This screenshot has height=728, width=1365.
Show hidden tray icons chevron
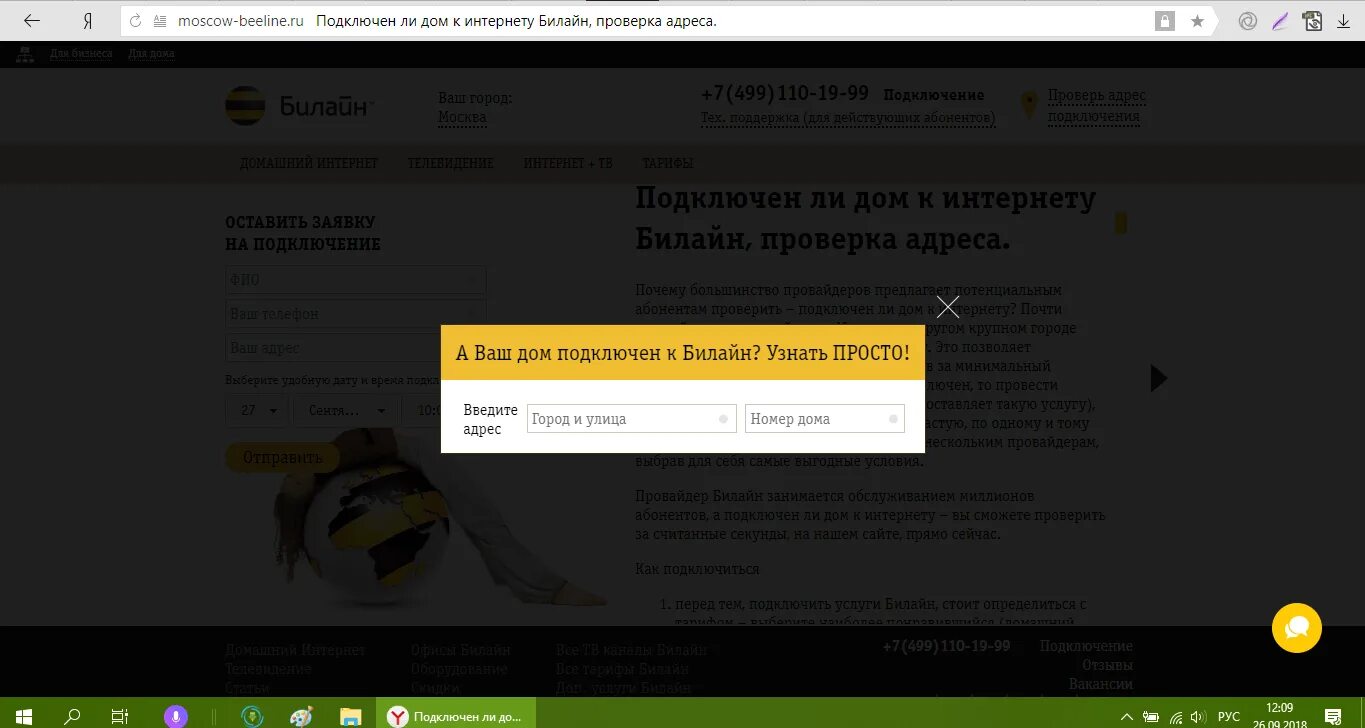click(1127, 717)
